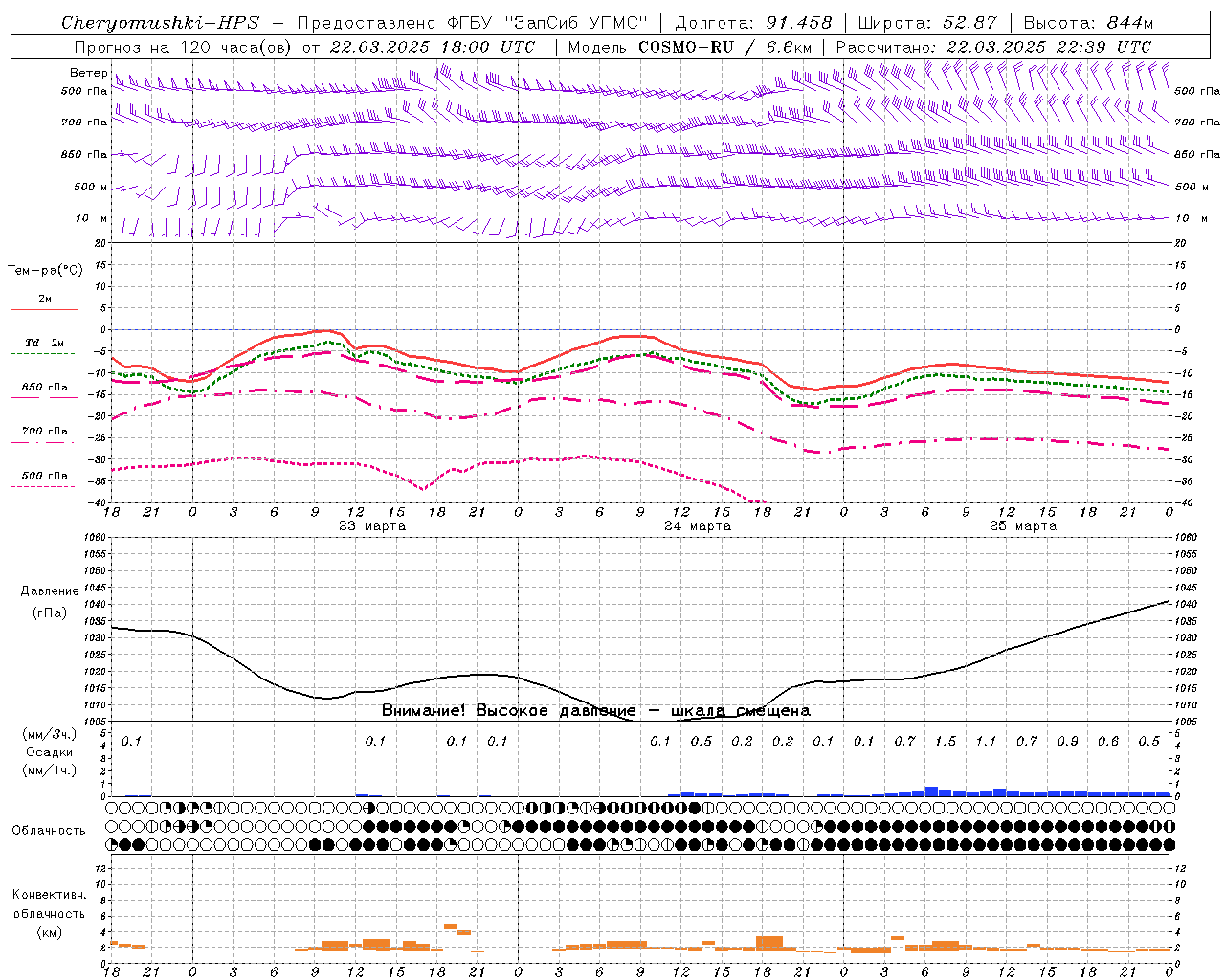Click the '(гПа)' pressure unit label
The width and height of the screenshot is (1225, 980).
tap(50, 613)
